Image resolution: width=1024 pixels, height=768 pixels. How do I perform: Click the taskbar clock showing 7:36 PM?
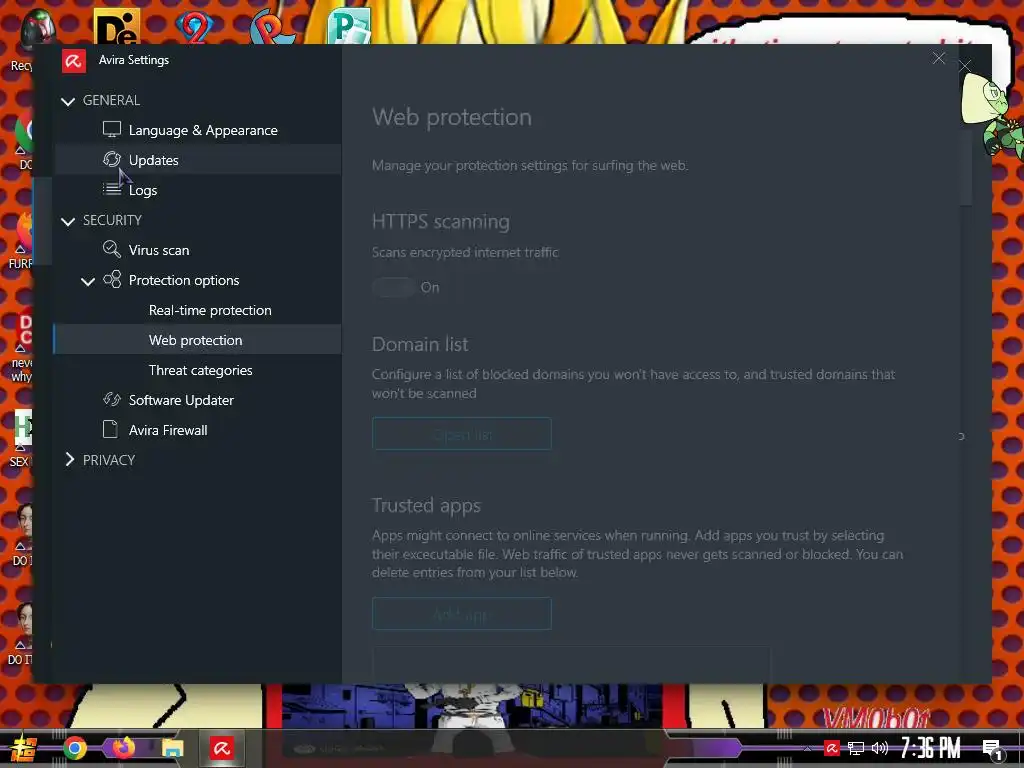pos(931,748)
